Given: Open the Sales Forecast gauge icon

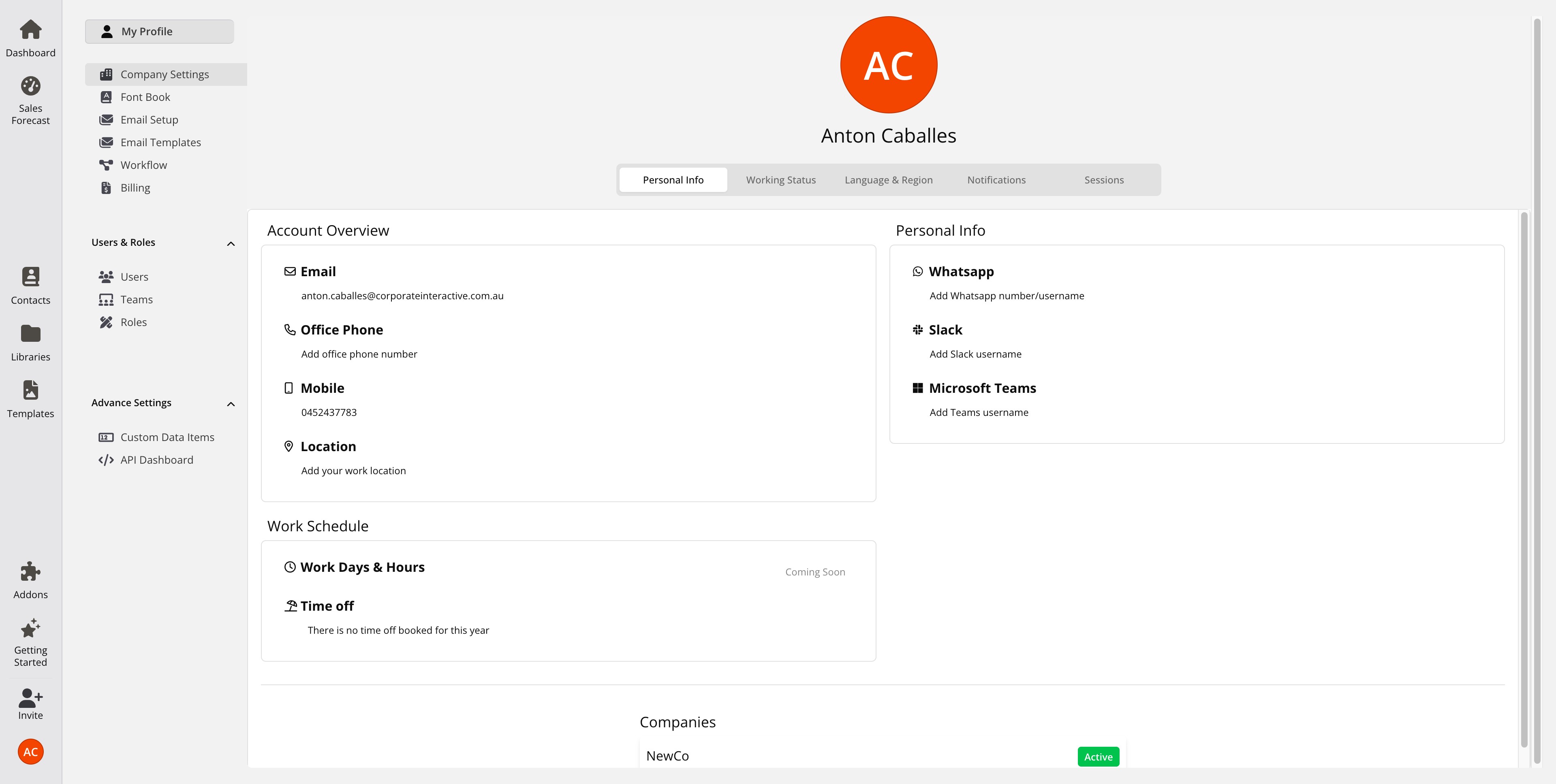Looking at the screenshot, I should (x=30, y=86).
